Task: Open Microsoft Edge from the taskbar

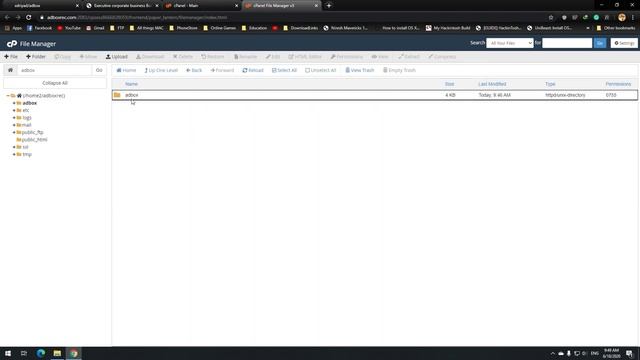Action: [40, 353]
